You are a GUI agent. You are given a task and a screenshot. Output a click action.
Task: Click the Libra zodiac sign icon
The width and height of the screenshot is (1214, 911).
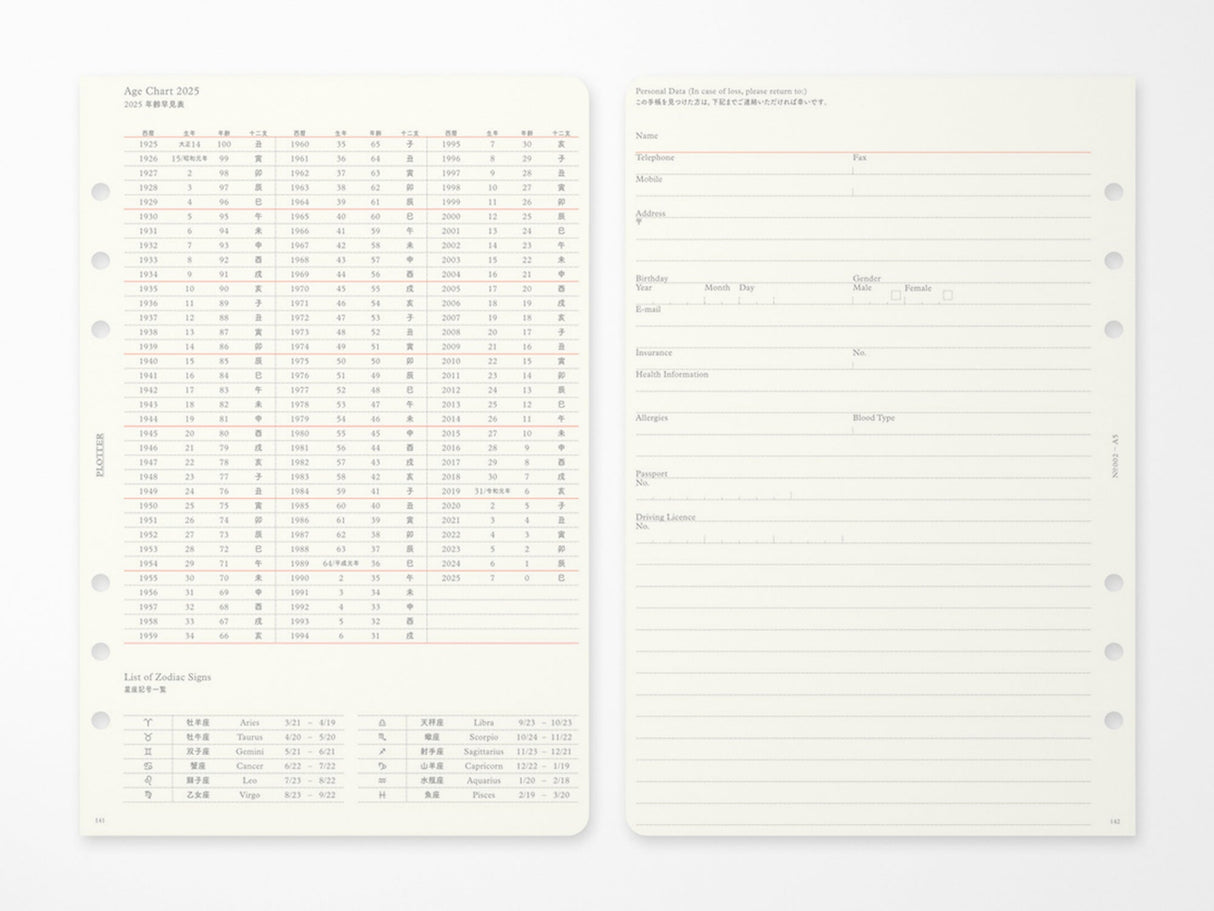(381, 723)
